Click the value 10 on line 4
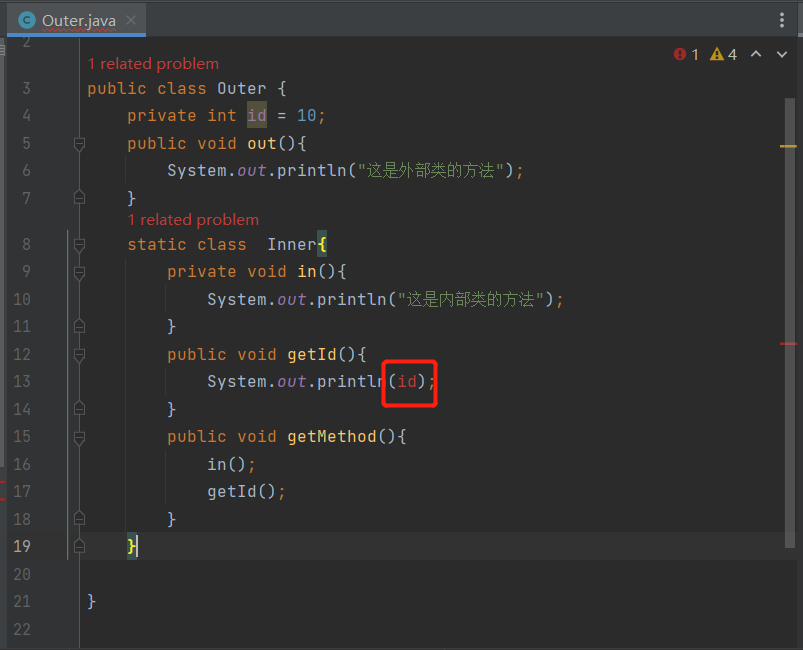 click(307, 116)
